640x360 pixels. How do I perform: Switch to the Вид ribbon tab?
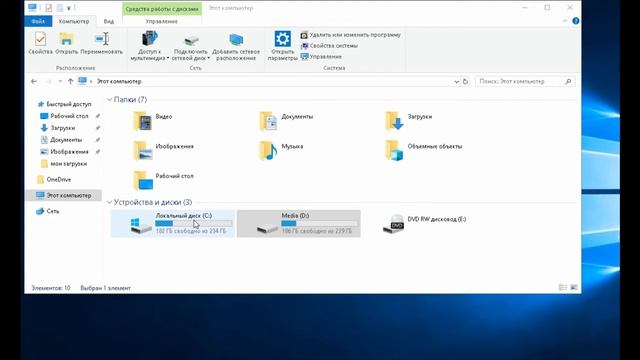click(x=109, y=21)
